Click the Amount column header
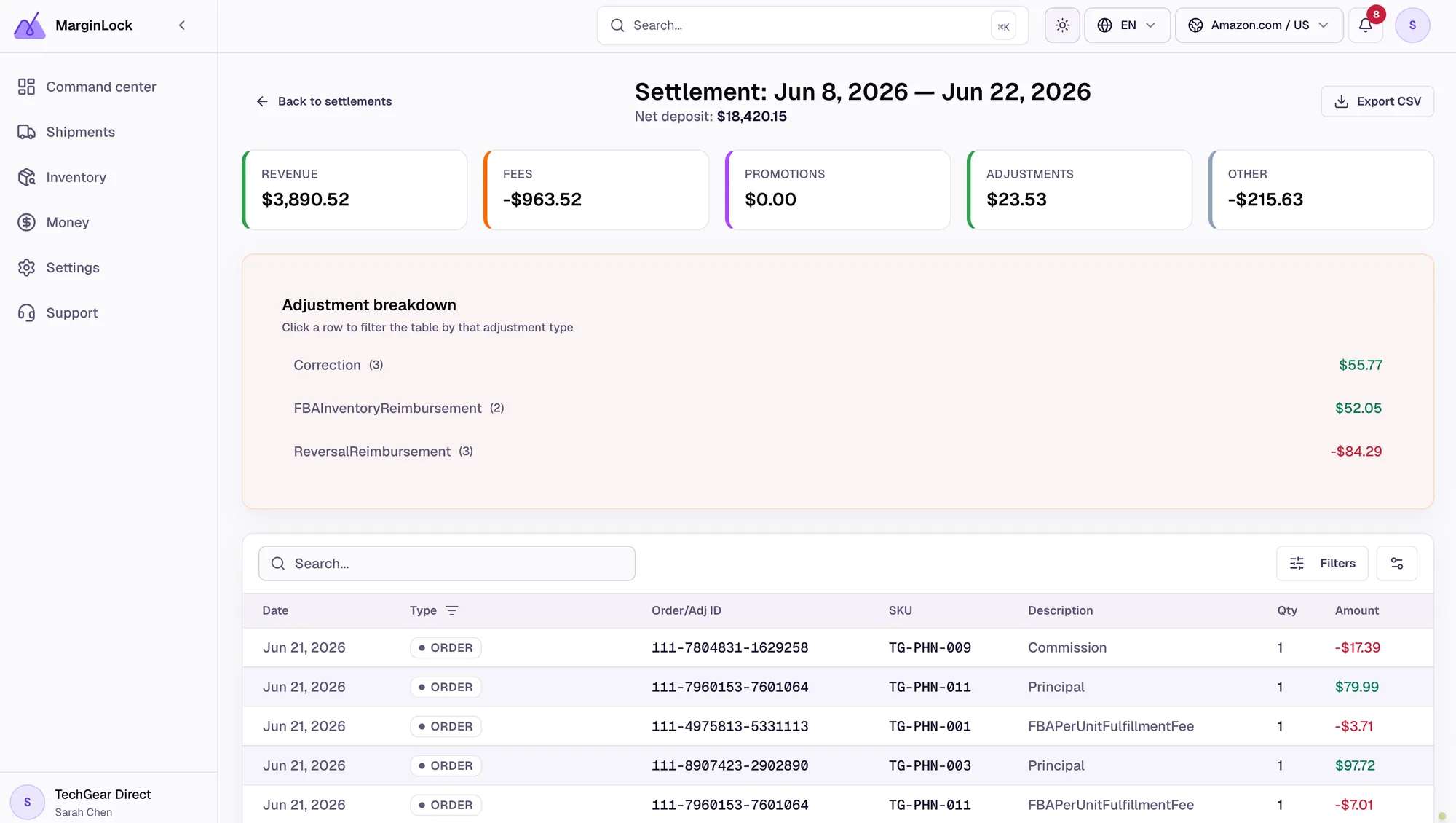 tap(1357, 611)
